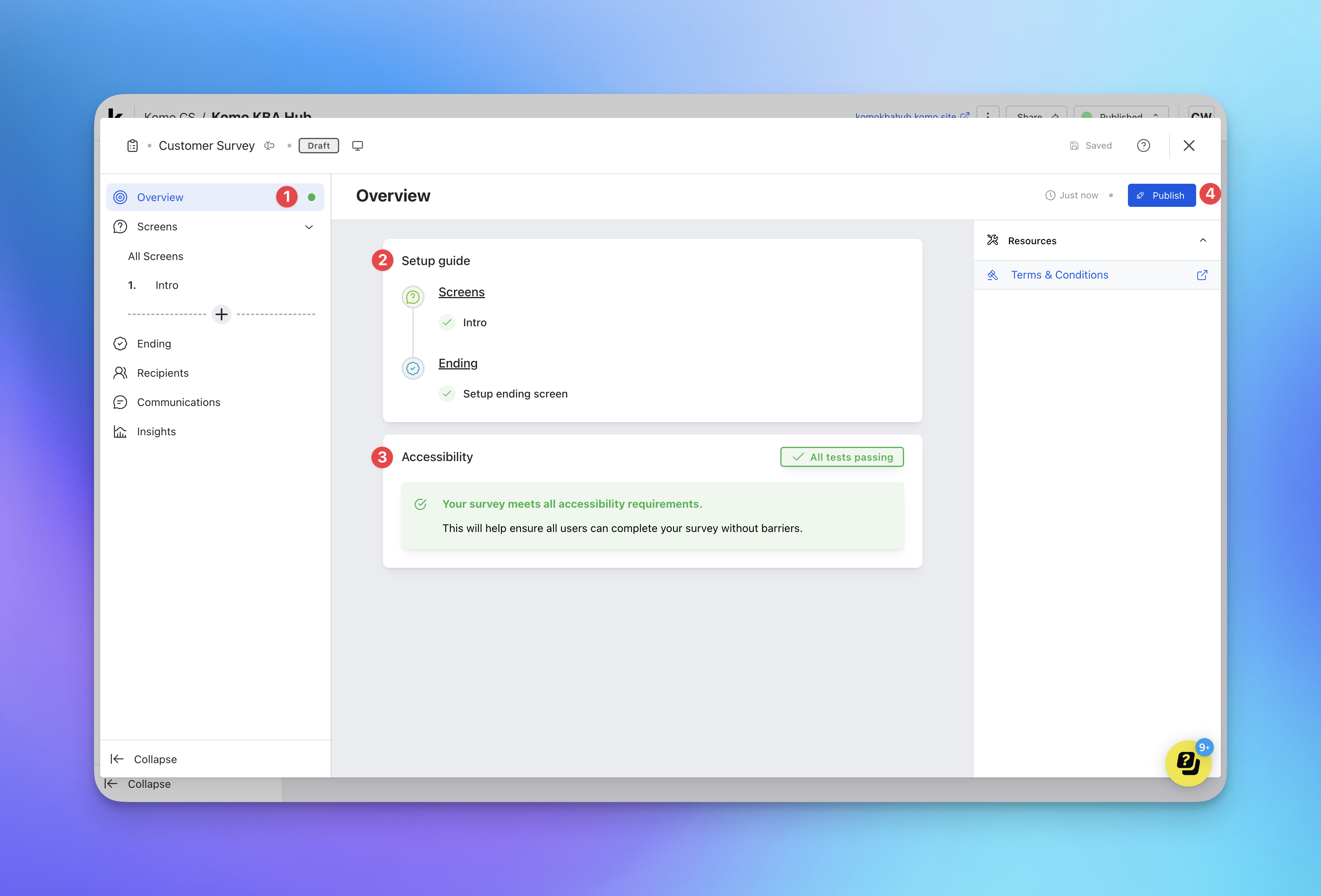Open the Recipients section
This screenshot has width=1321, height=896.
click(x=163, y=373)
